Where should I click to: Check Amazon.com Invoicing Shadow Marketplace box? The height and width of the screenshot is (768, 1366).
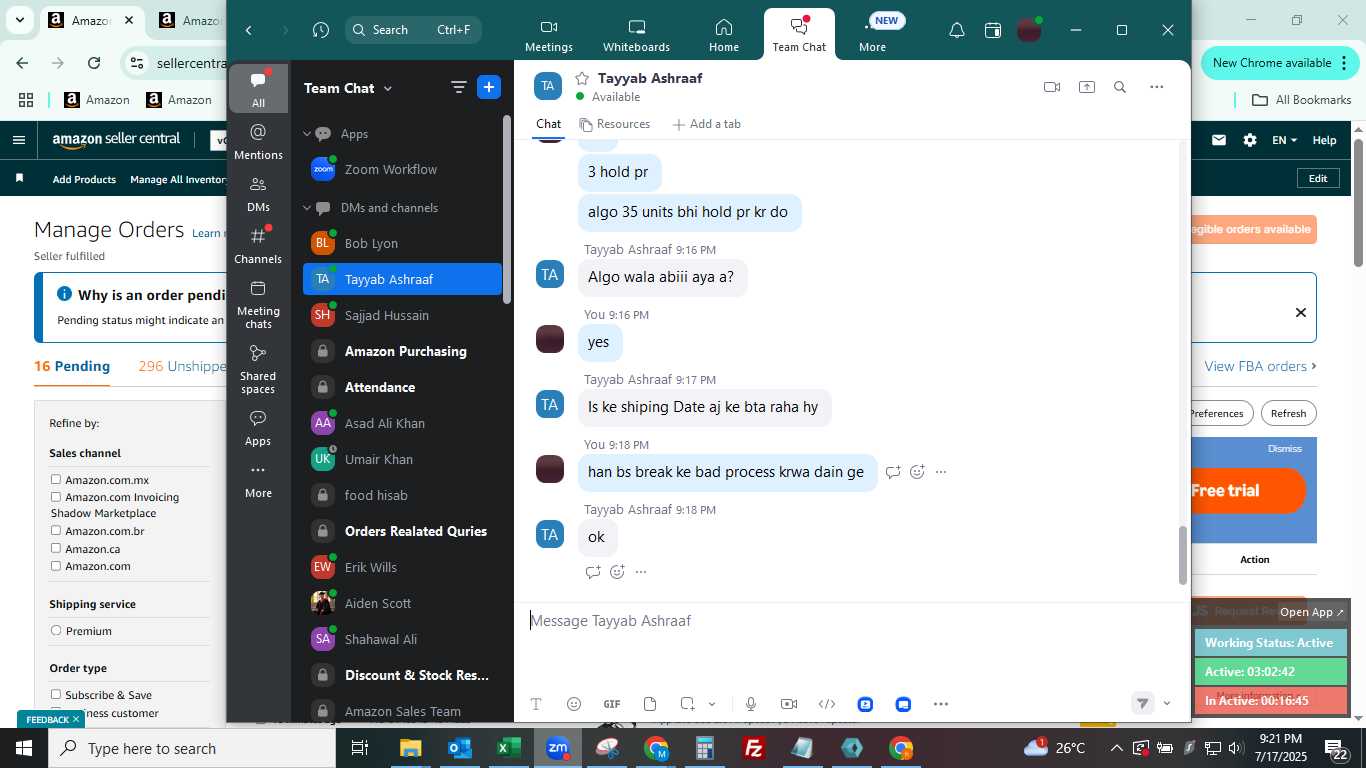(x=56, y=497)
